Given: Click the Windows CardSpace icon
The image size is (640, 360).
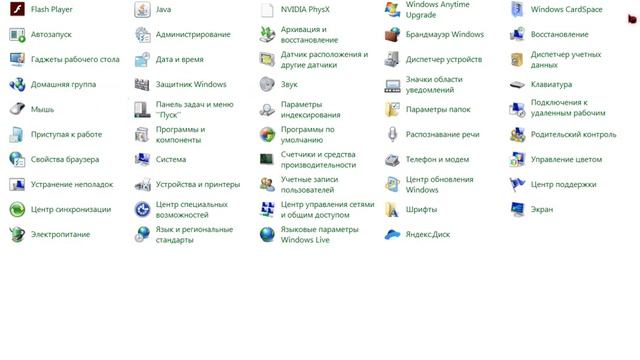Looking at the screenshot, I should click(x=517, y=9).
